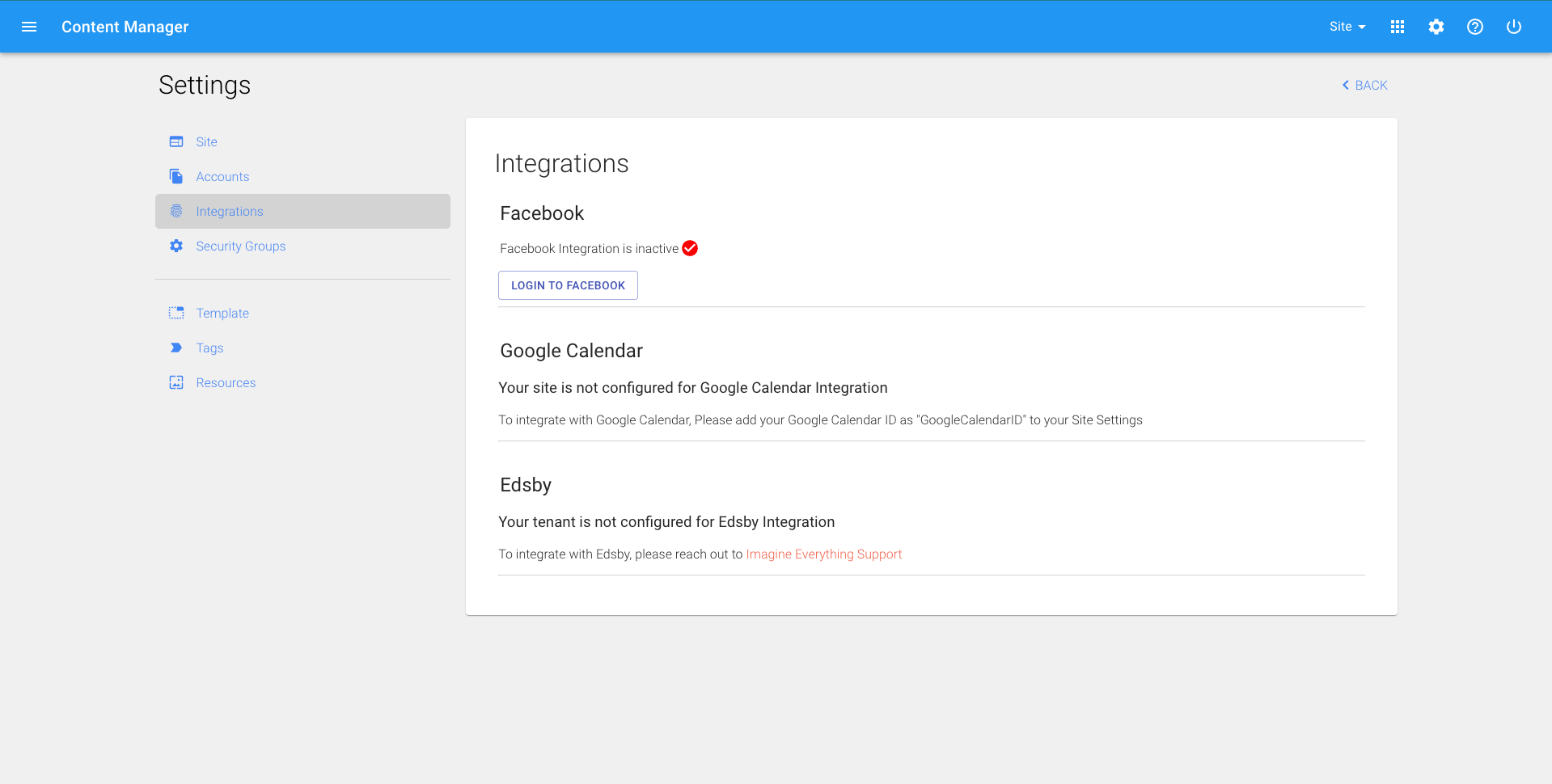The width and height of the screenshot is (1552, 784).
Task: Click the Resources image icon
Action: (x=176, y=382)
